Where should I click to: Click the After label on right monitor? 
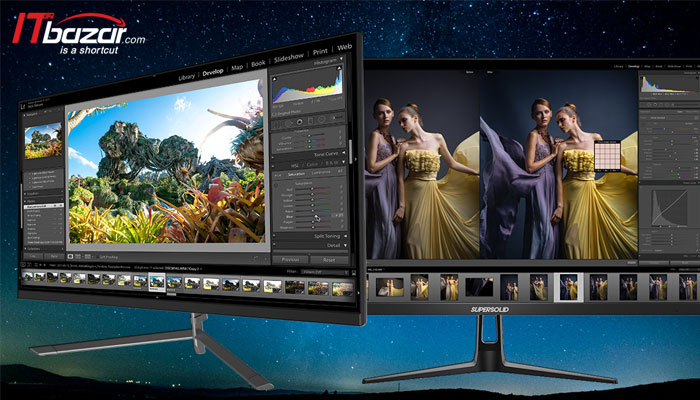[490, 72]
